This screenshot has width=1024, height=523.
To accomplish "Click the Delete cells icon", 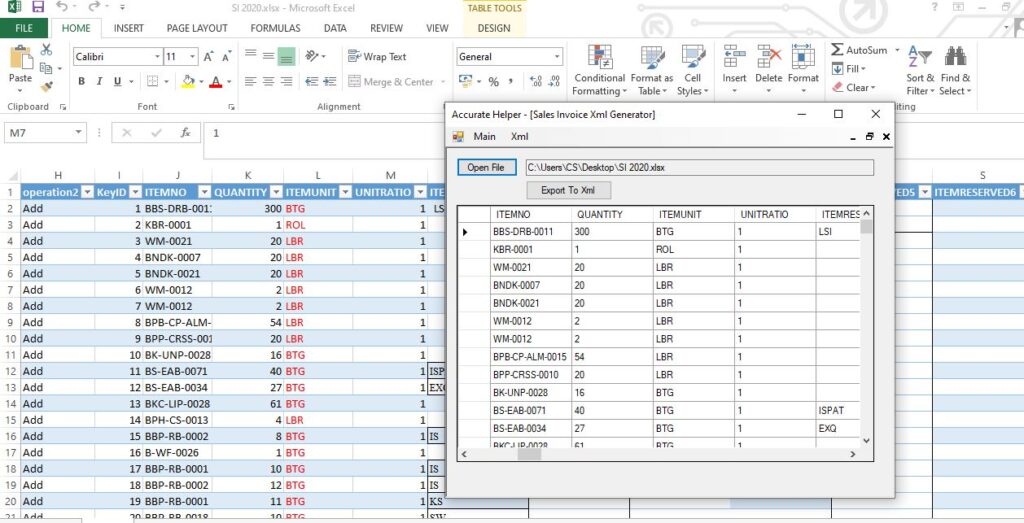I will pyautogui.click(x=768, y=58).
